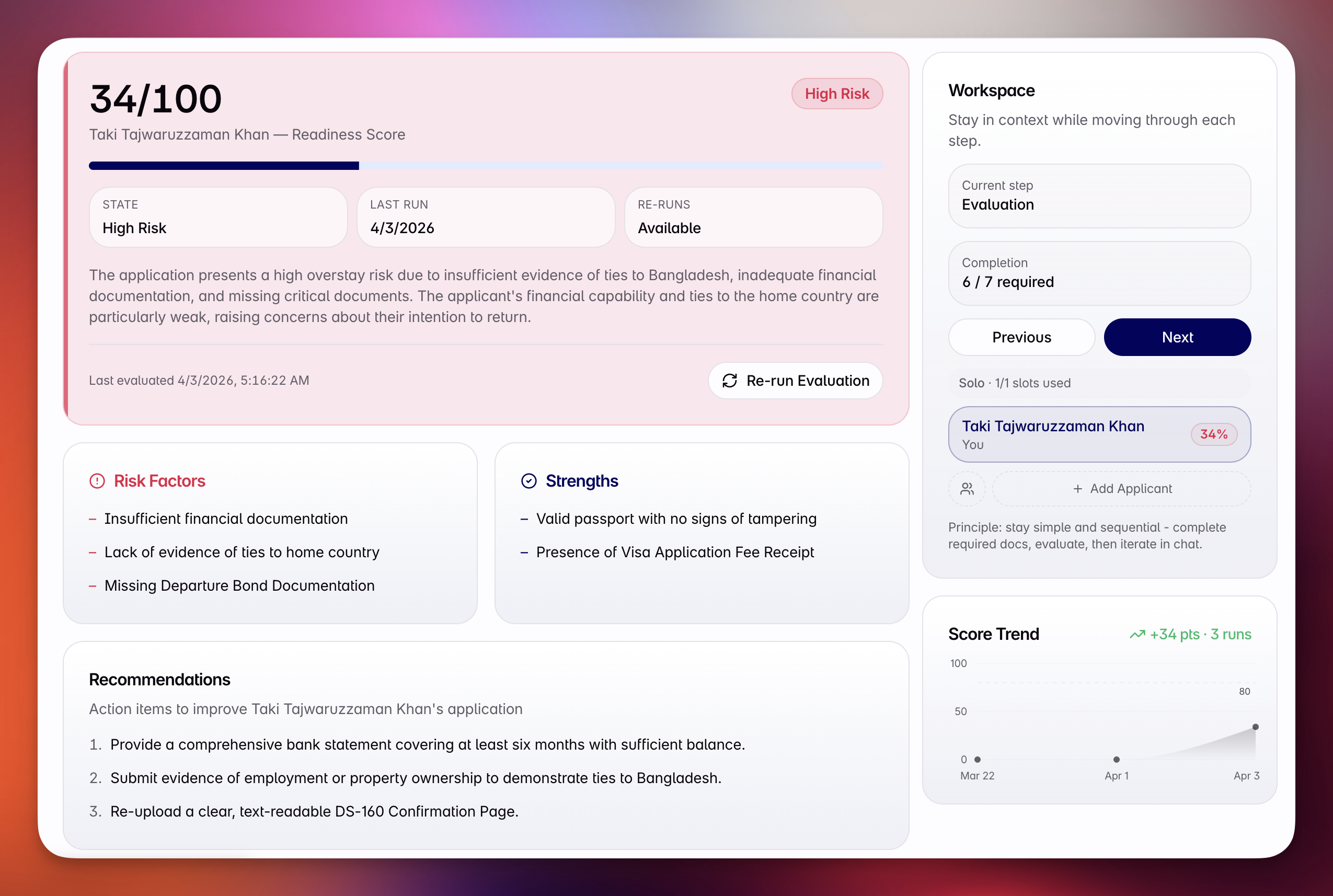1333x896 pixels.
Task: Click the RE-RUNS Available status tile
Action: (x=753, y=217)
